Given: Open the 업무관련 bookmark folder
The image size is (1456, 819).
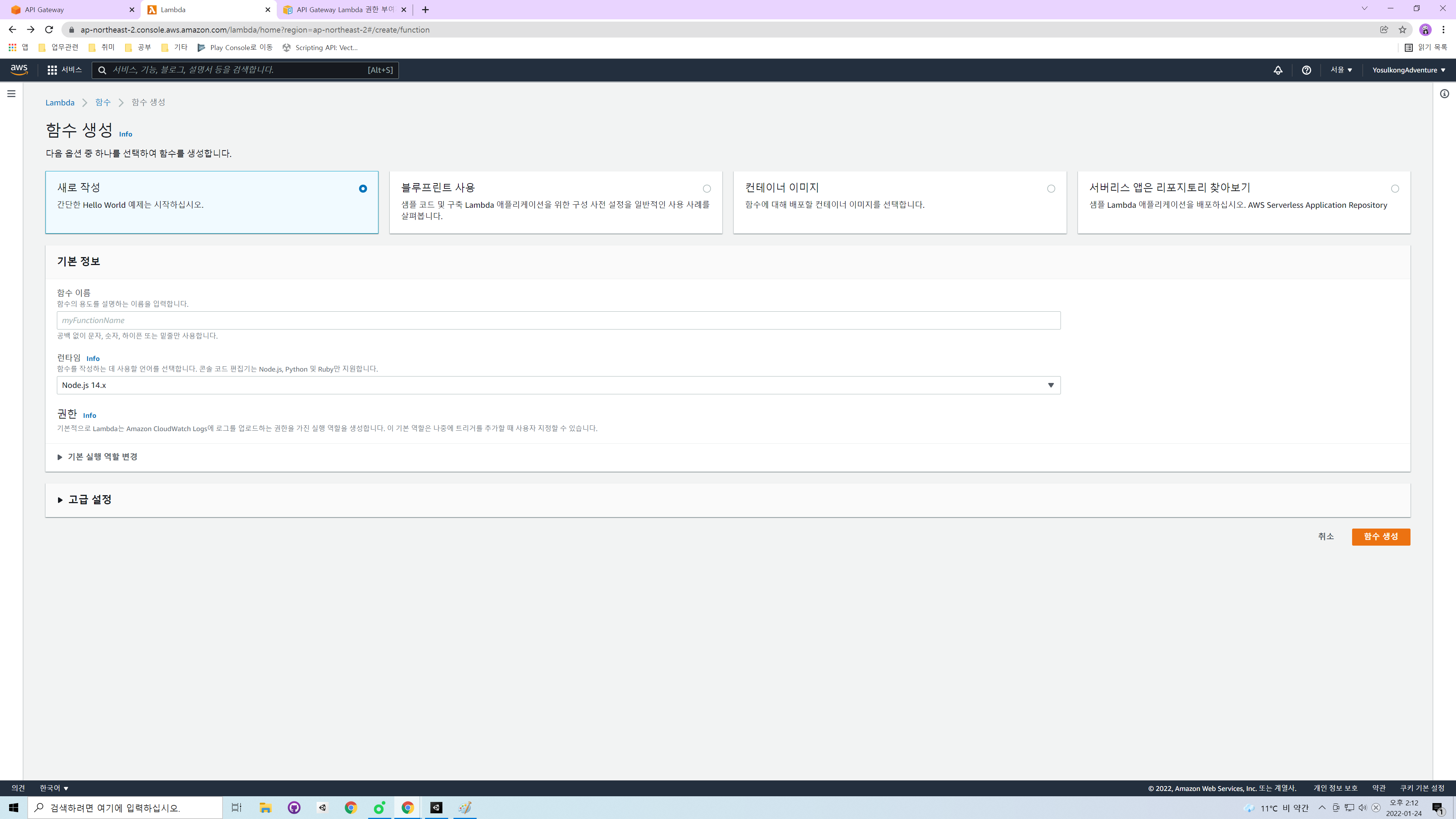Looking at the screenshot, I should click(58, 47).
